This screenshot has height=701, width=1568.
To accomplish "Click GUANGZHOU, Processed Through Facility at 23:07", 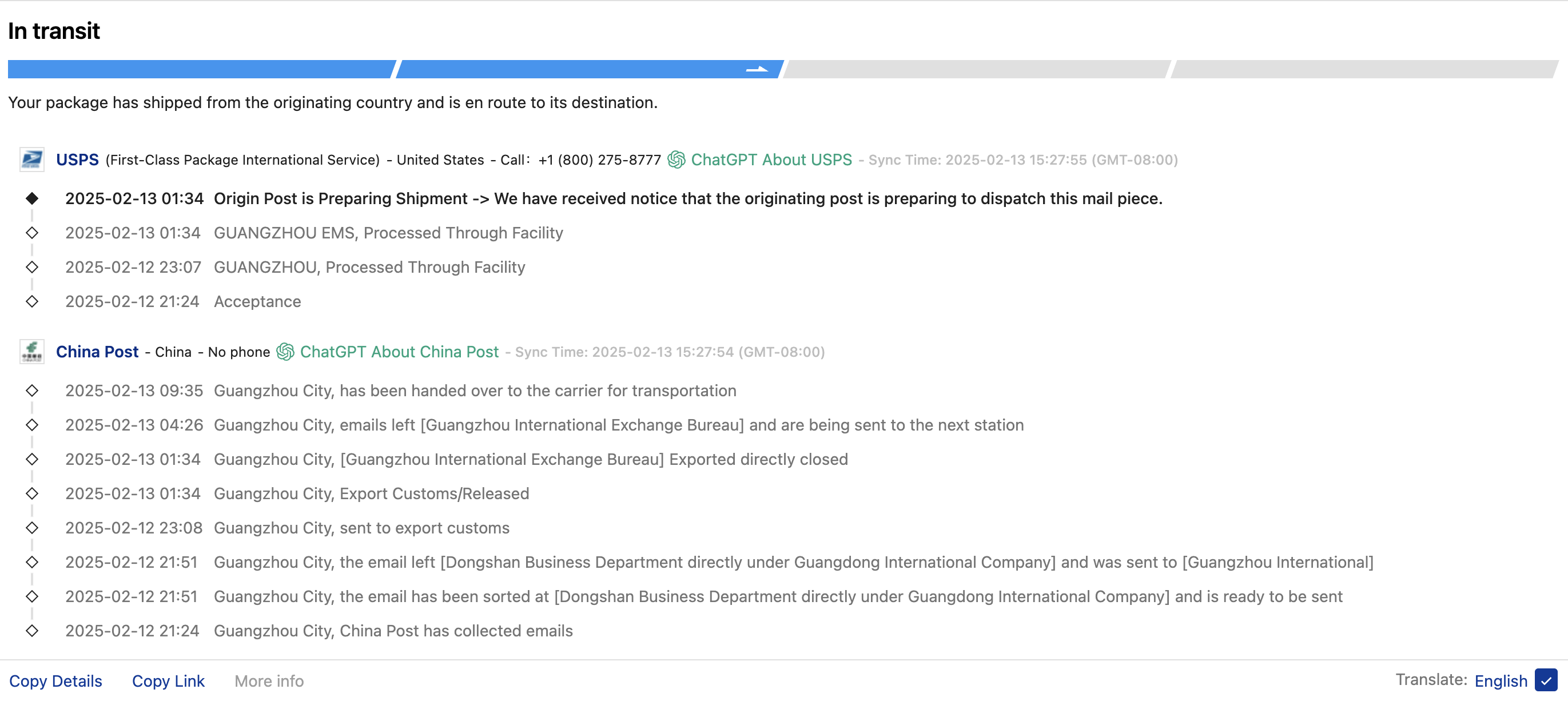I will (369, 268).
